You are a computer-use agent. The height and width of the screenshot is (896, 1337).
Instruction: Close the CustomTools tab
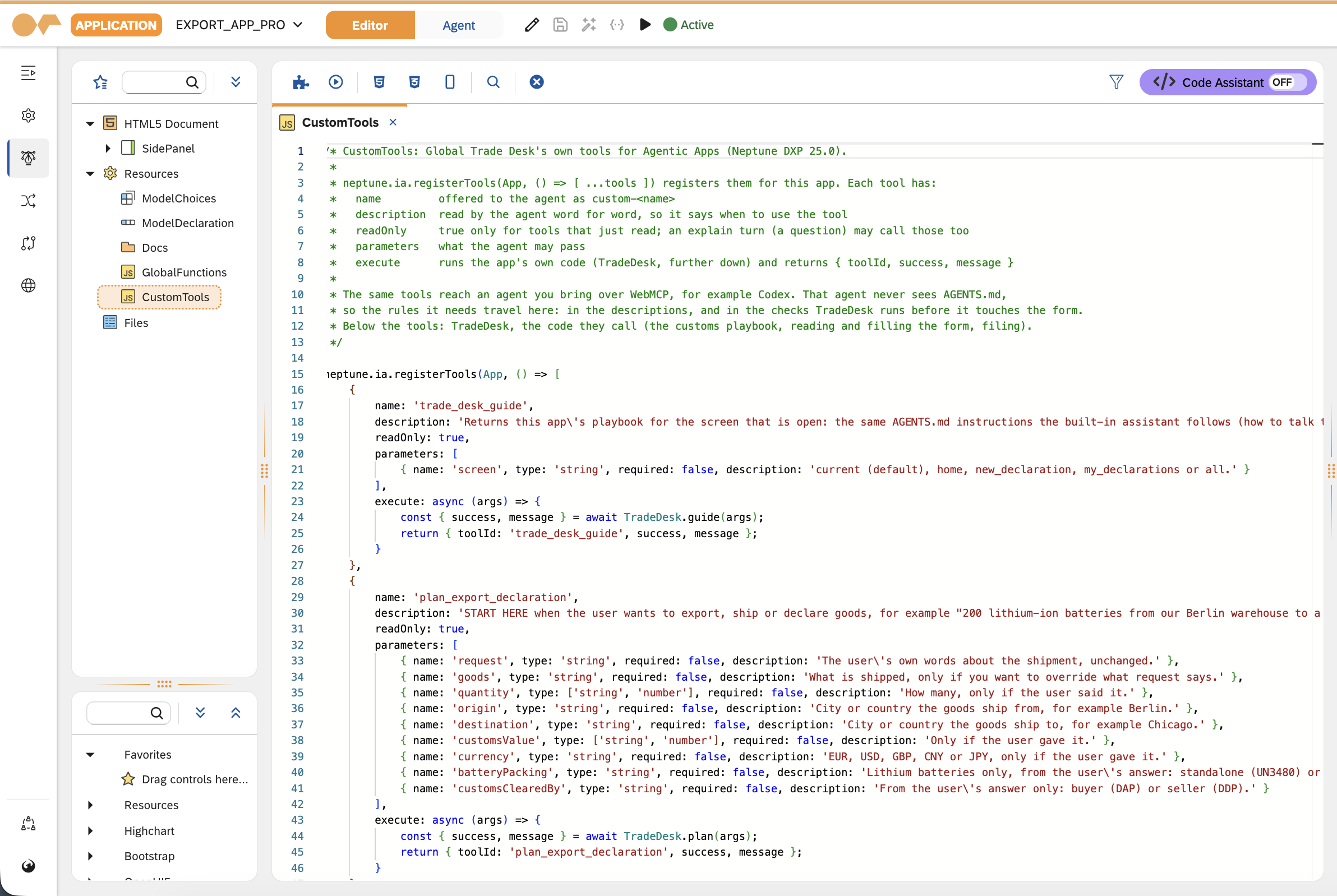[x=393, y=122]
